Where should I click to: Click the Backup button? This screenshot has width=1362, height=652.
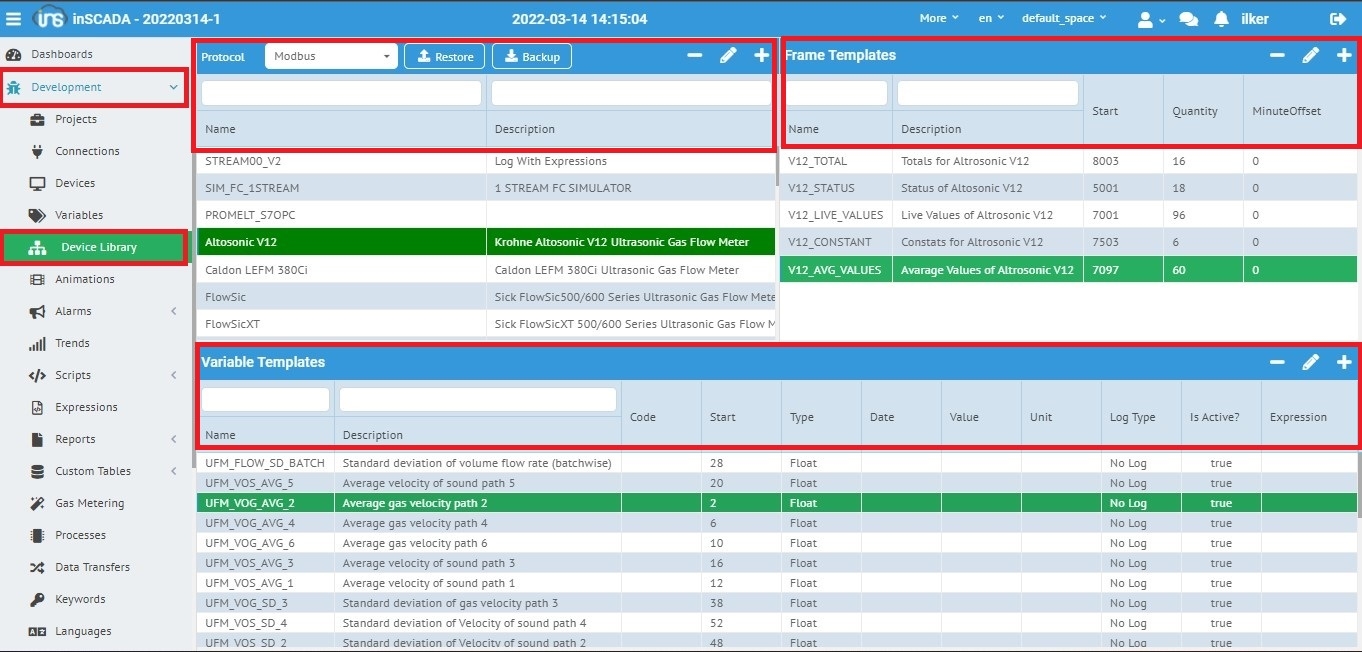point(531,57)
